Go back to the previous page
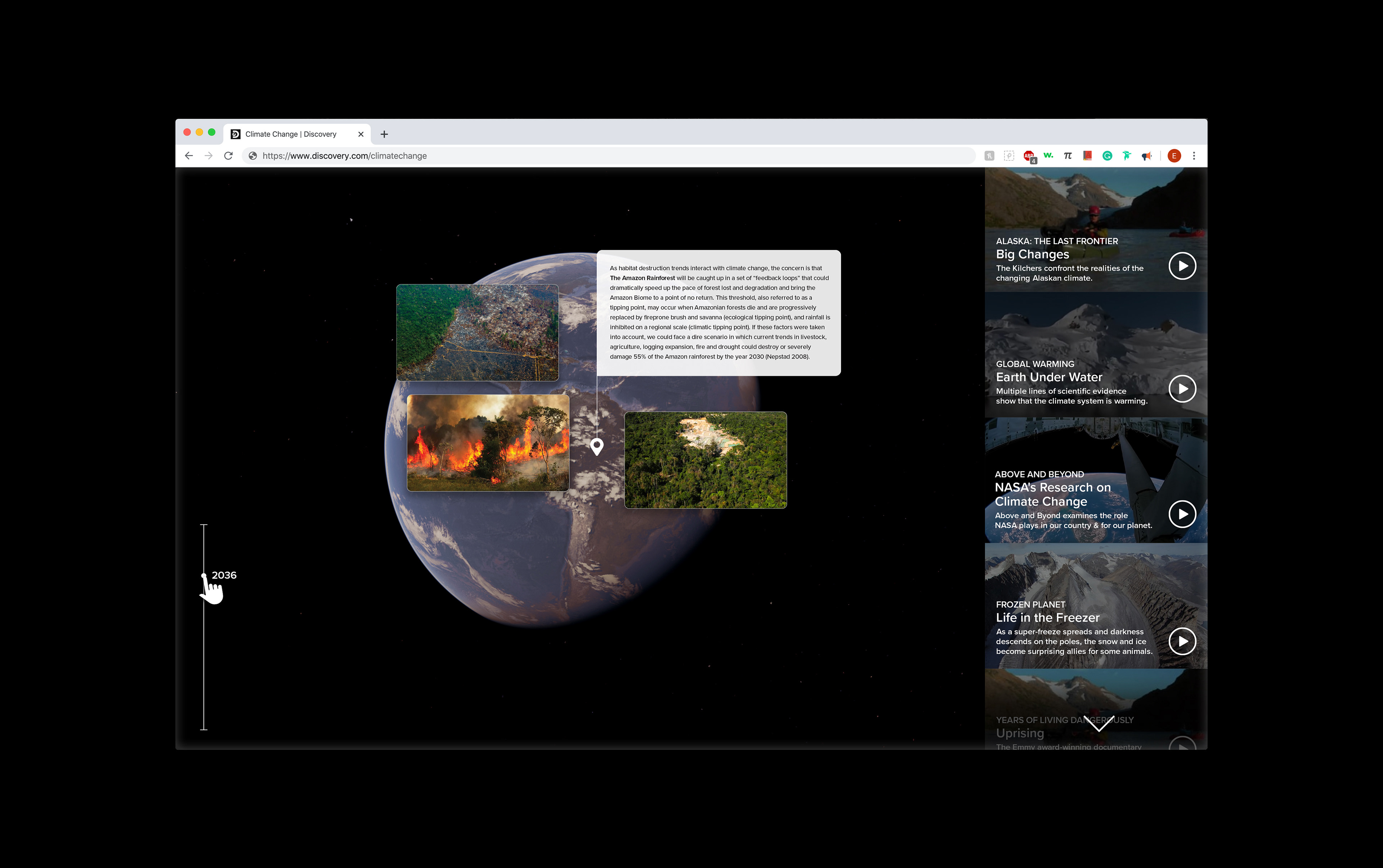The width and height of the screenshot is (1383, 868). click(189, 156)
